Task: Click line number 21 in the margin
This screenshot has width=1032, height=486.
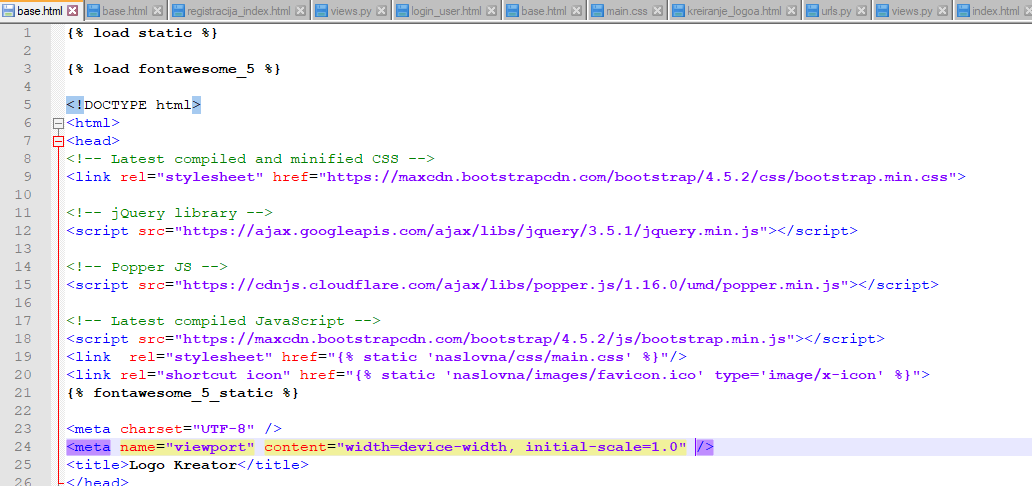Action: (x=22, y=393)
